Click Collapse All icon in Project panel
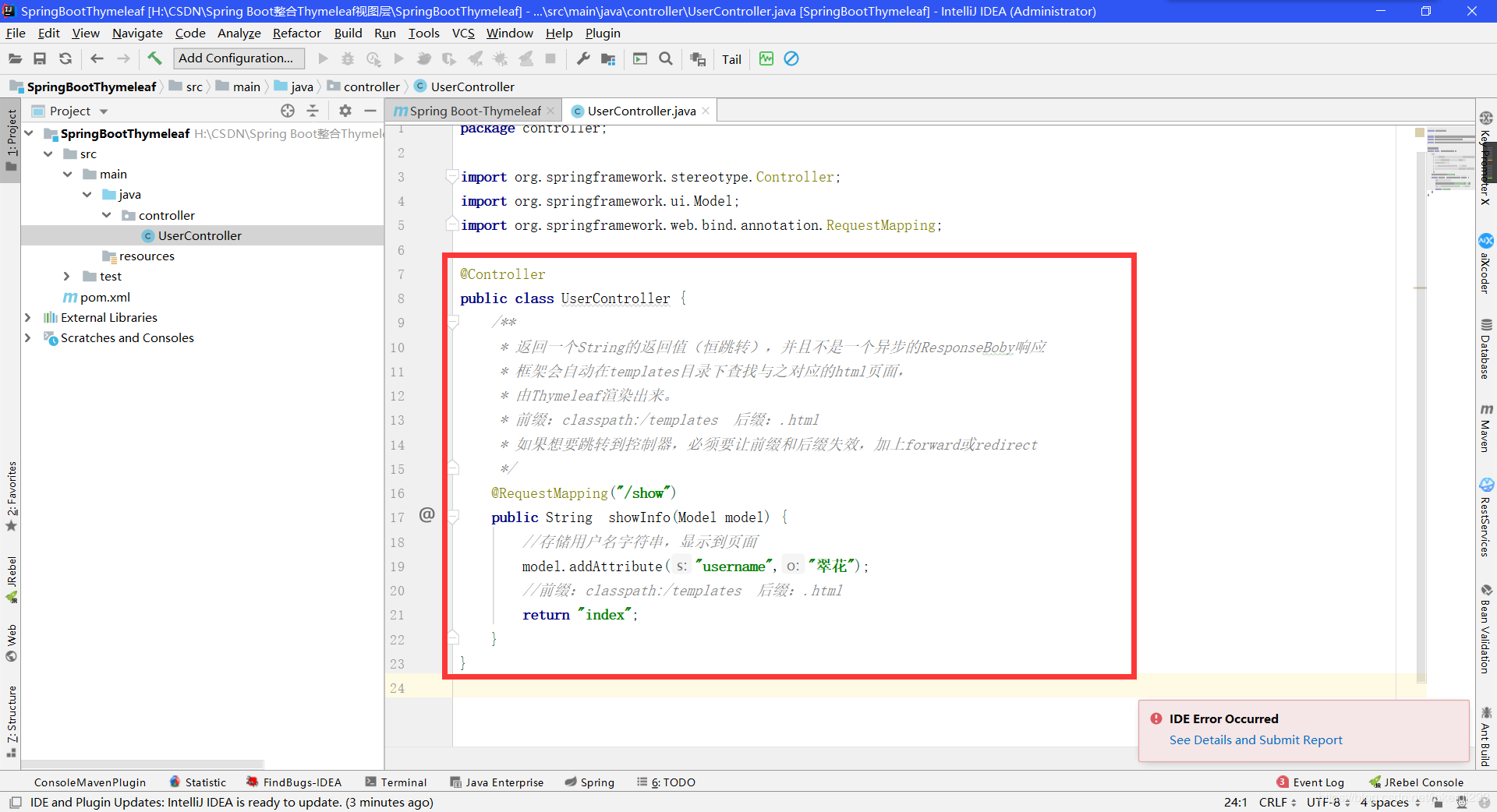Image resolution: width=1497 pixels, height=812 pixels. pyautogui.click(x=313, y=111)
